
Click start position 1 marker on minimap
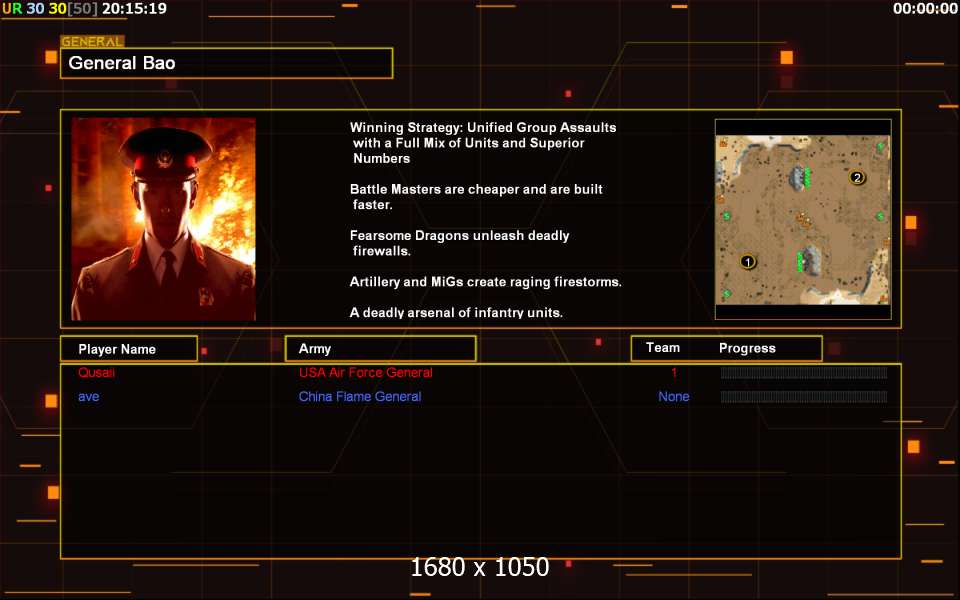click(x=747, y=262)
